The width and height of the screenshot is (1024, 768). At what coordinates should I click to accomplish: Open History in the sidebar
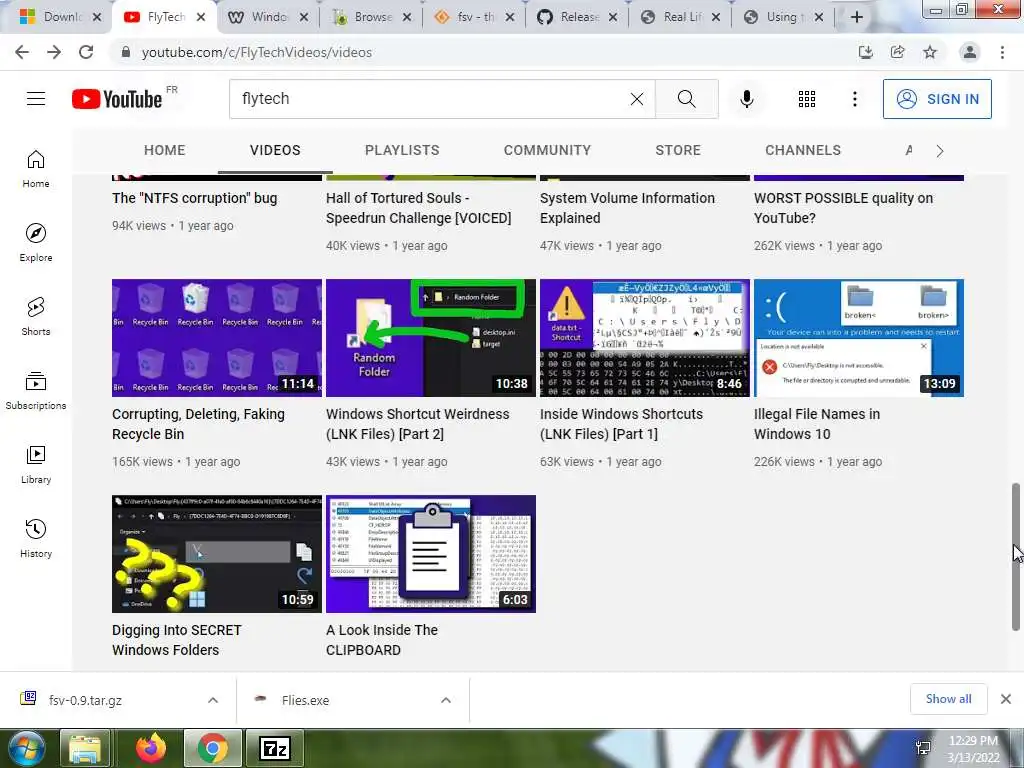point(36,539)
